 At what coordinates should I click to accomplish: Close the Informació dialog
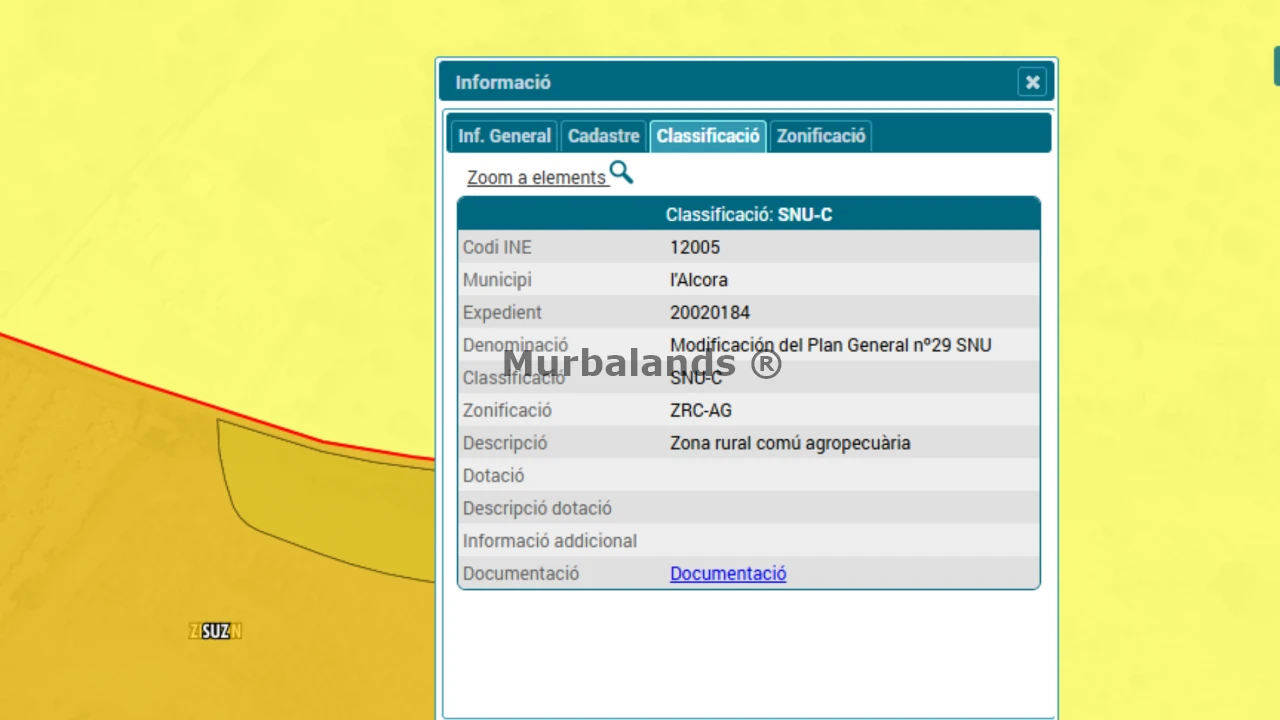[x=1032, y=82]
